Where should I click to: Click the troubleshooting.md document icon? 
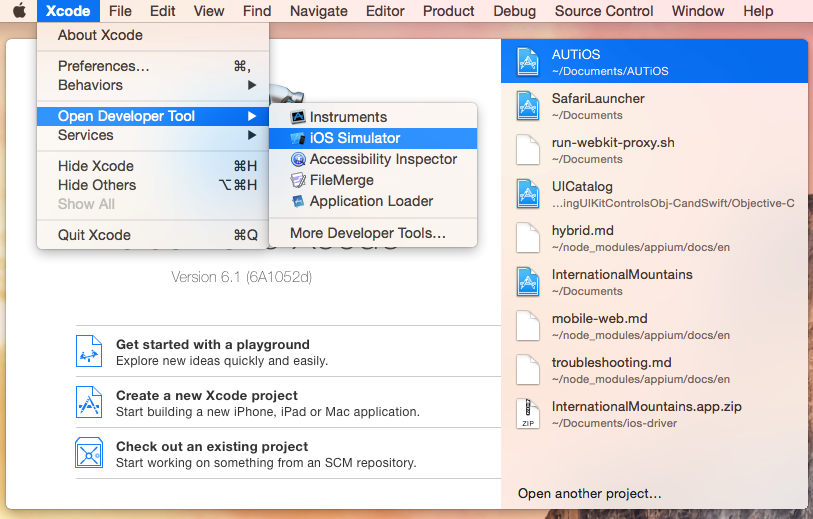click(528, 370)
